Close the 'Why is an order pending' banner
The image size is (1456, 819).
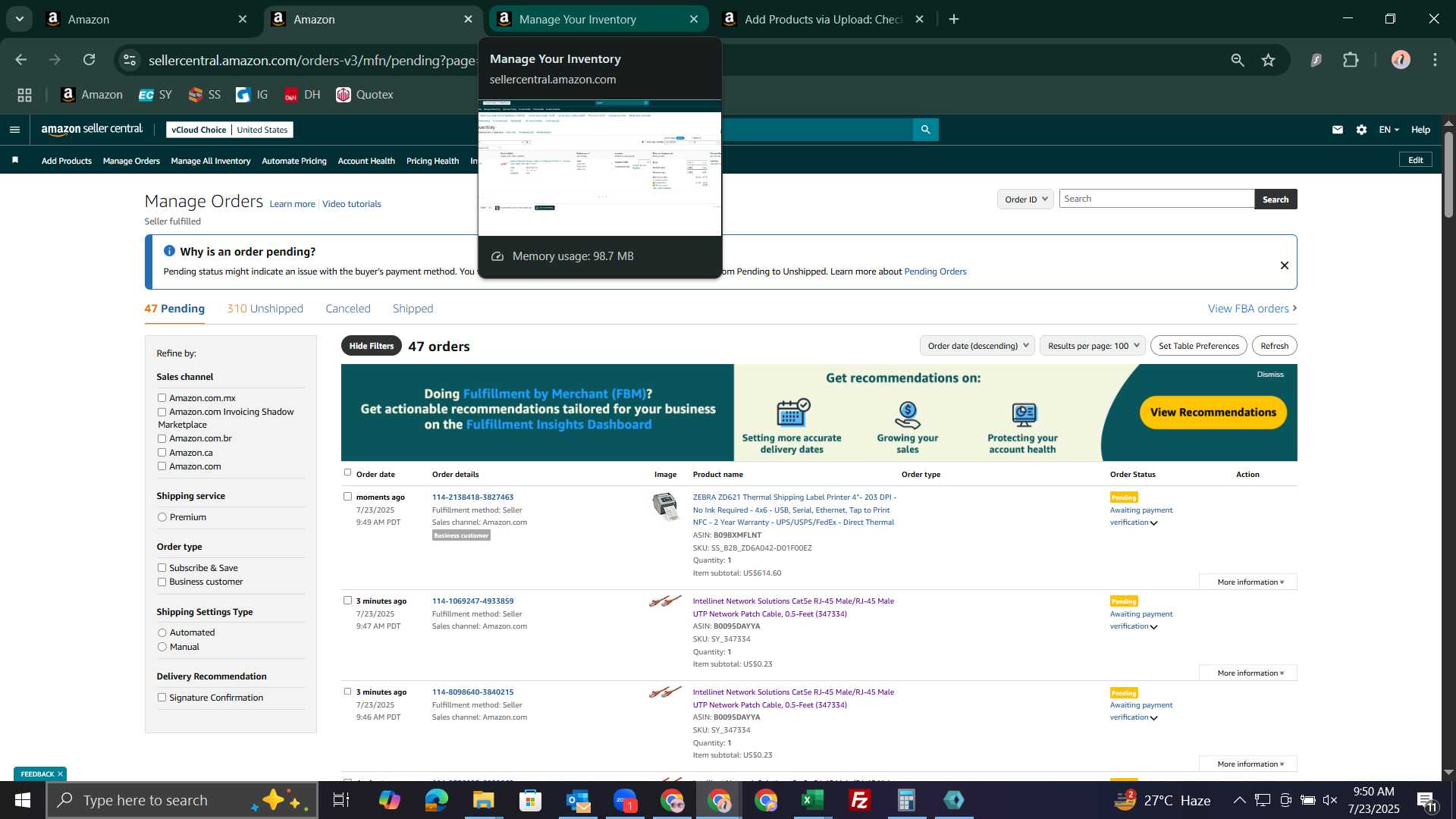pyautogui.click(x=1285, y=265)
